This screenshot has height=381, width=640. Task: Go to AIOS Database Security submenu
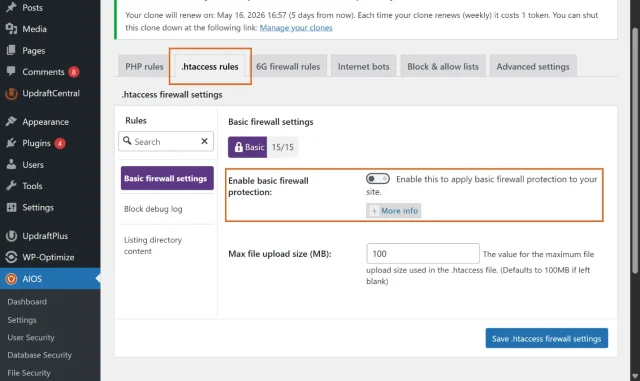[x=40, y=355]
